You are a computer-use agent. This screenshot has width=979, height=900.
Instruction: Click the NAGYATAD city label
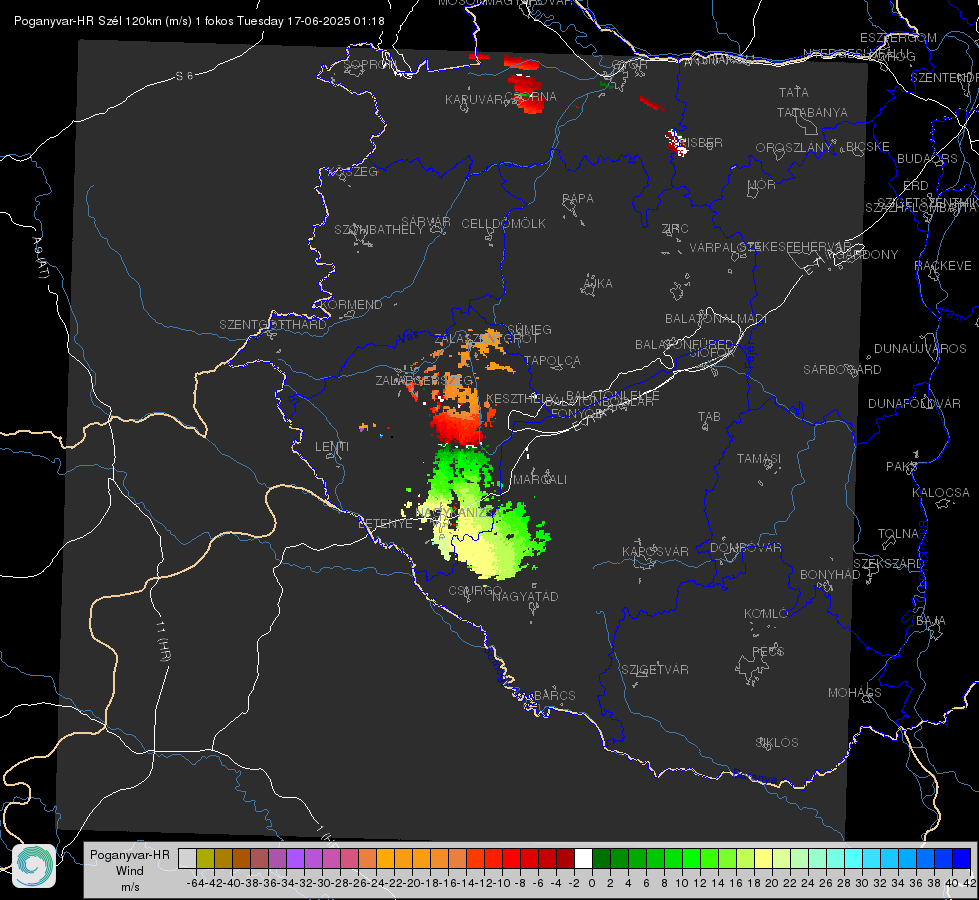click(525, 596)
